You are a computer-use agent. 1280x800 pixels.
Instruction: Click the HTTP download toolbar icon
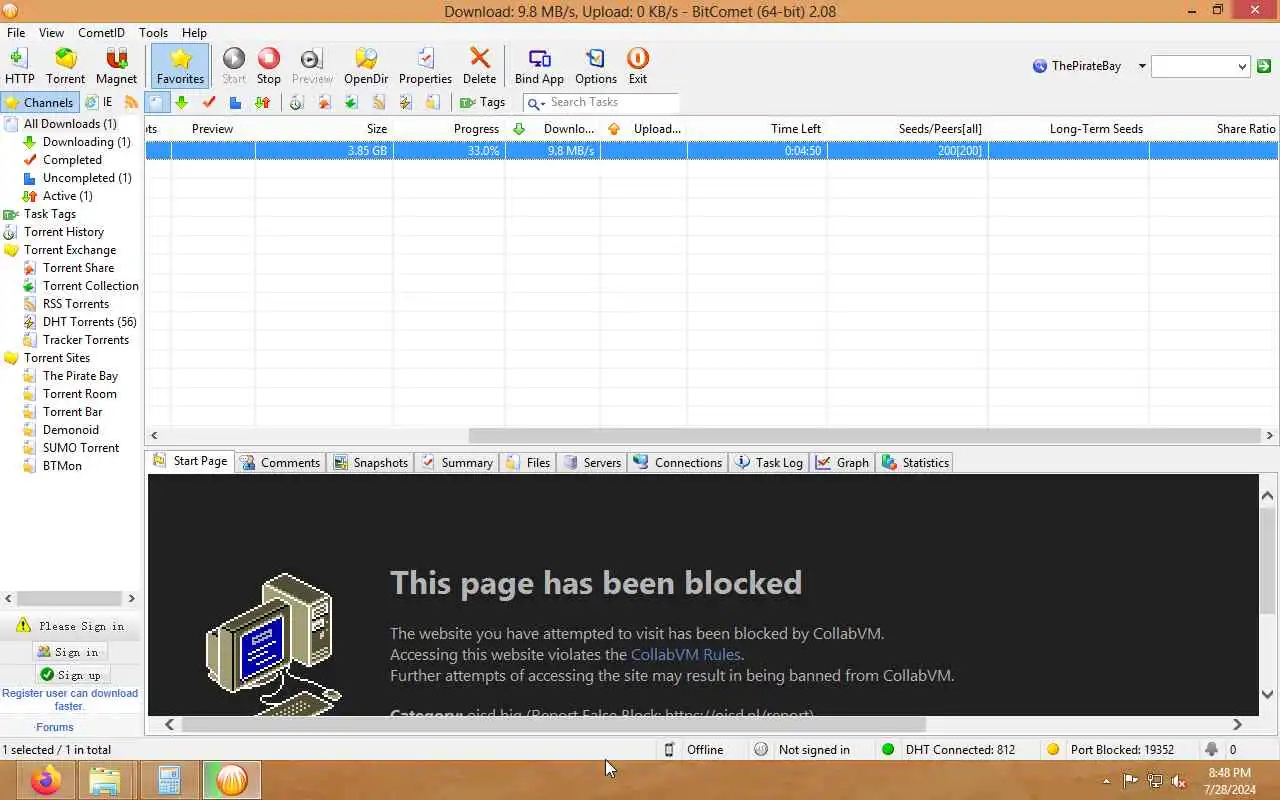pyautogui.click(x=19, y=66)
